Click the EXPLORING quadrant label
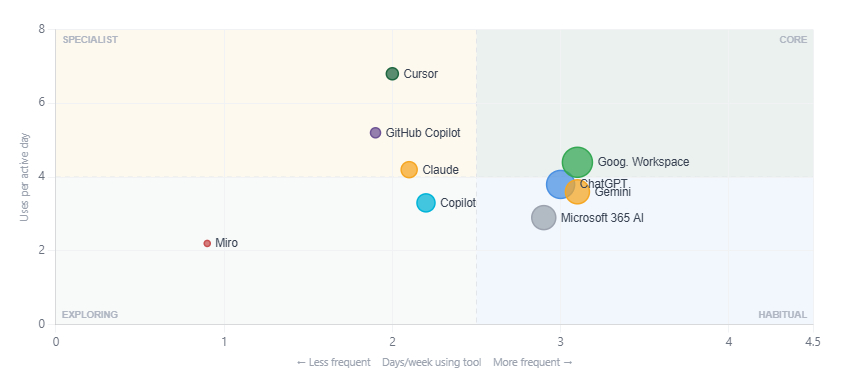The image size is (846, 388). tap(90, 315)
